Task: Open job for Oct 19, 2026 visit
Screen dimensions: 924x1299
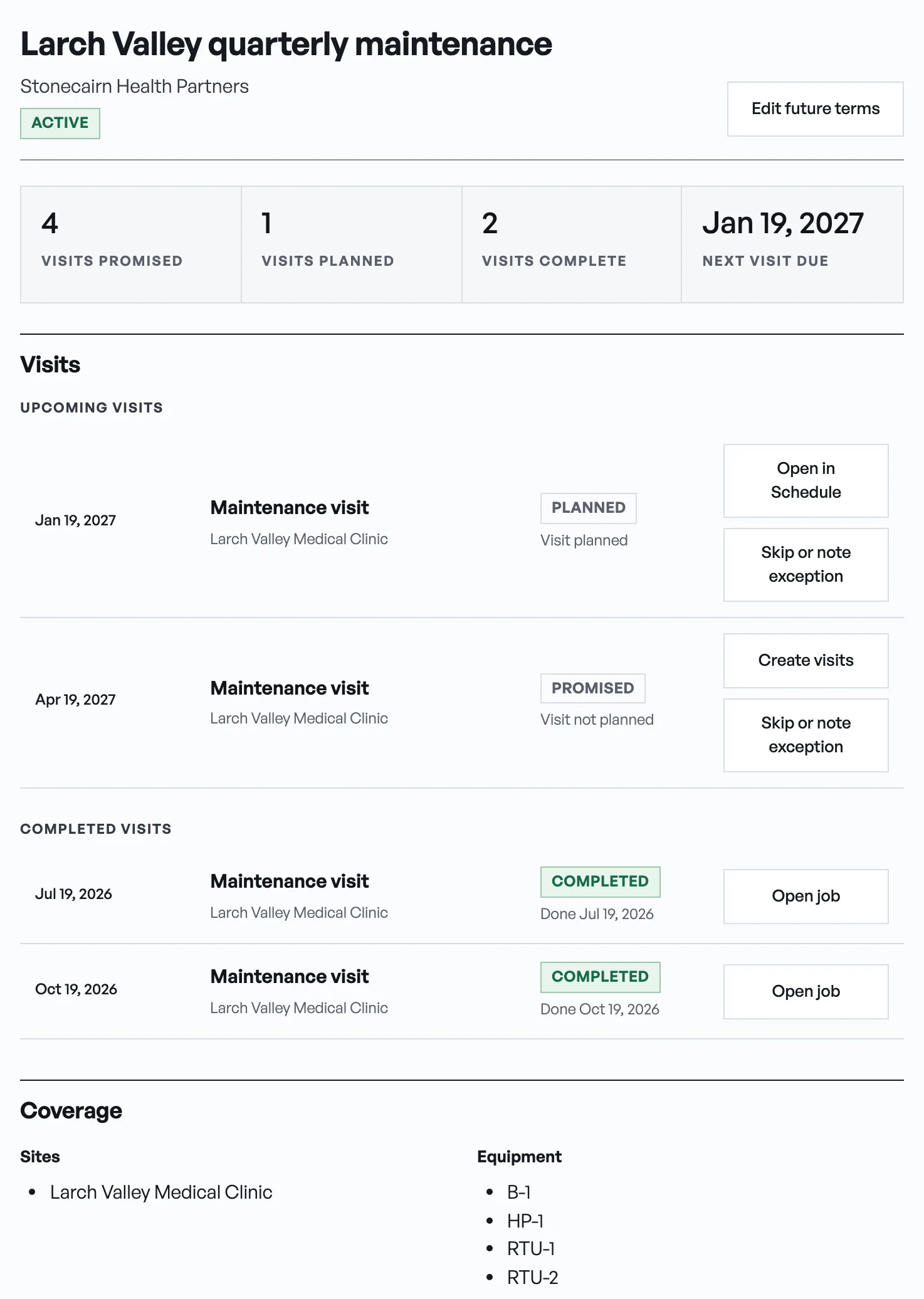Action: click(x=806, y=992)
